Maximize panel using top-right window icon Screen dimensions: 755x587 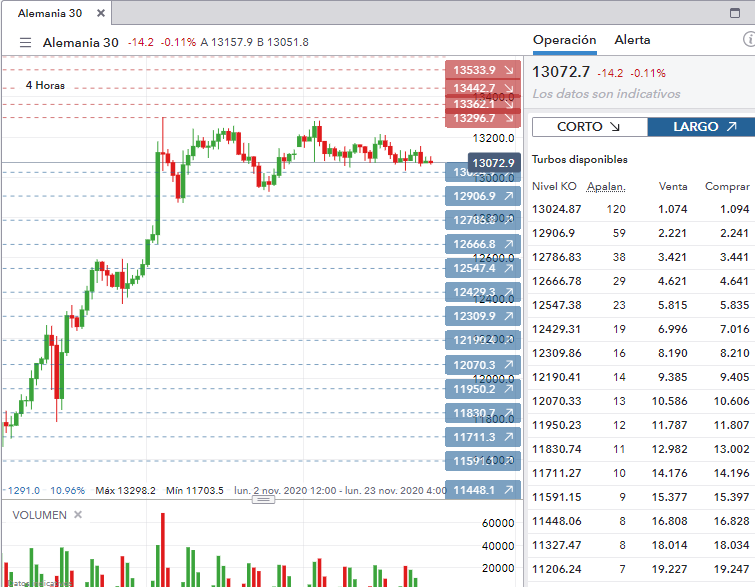735,13
